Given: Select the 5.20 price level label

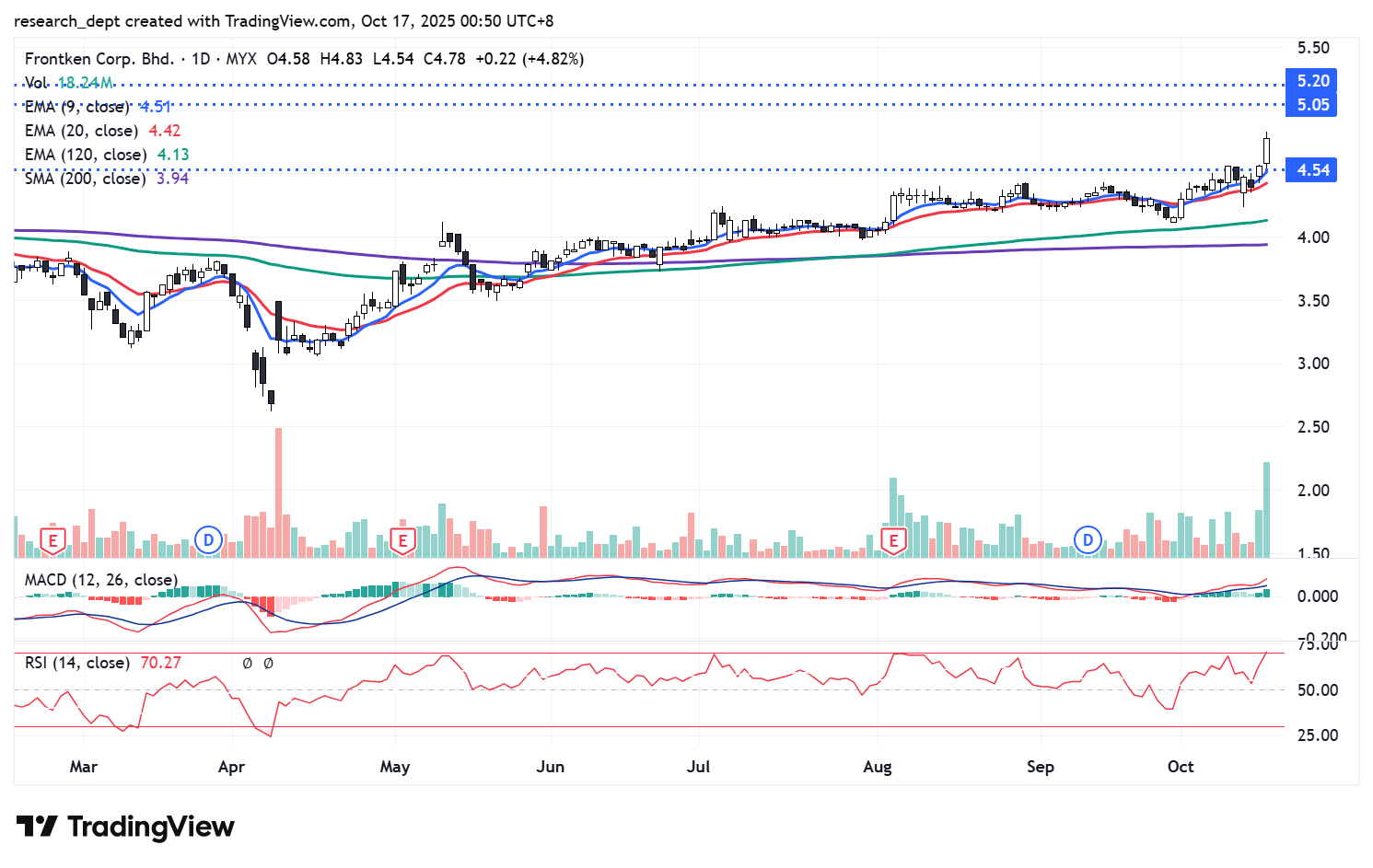Looking at the screenshot, I should 1312,81.
